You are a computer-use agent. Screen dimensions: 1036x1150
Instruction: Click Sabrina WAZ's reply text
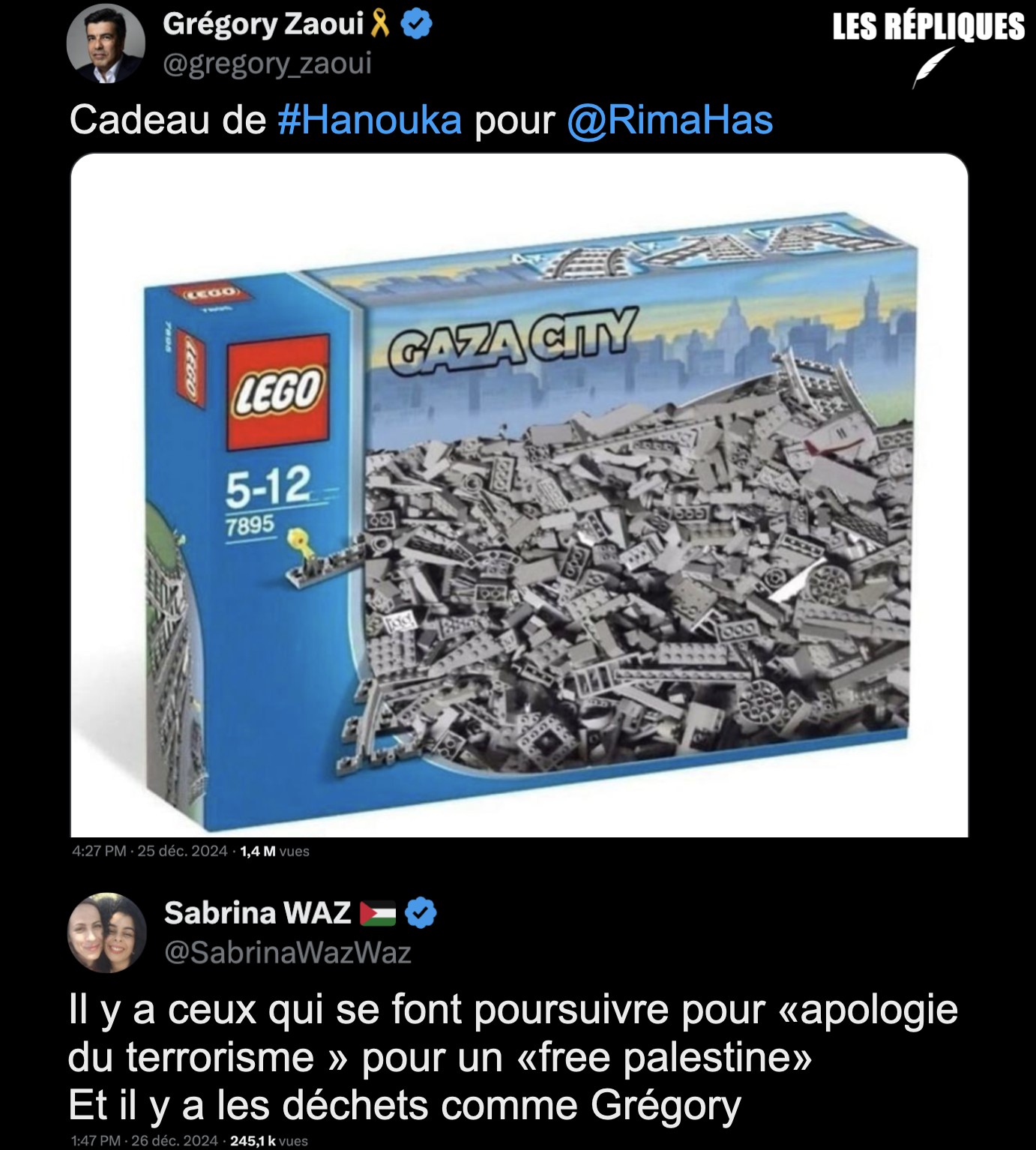point(513,1057)
